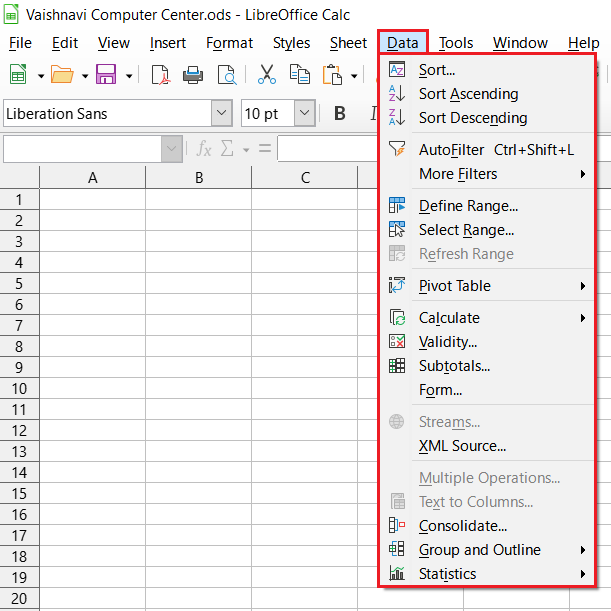Open the font size dropdown

304,113
